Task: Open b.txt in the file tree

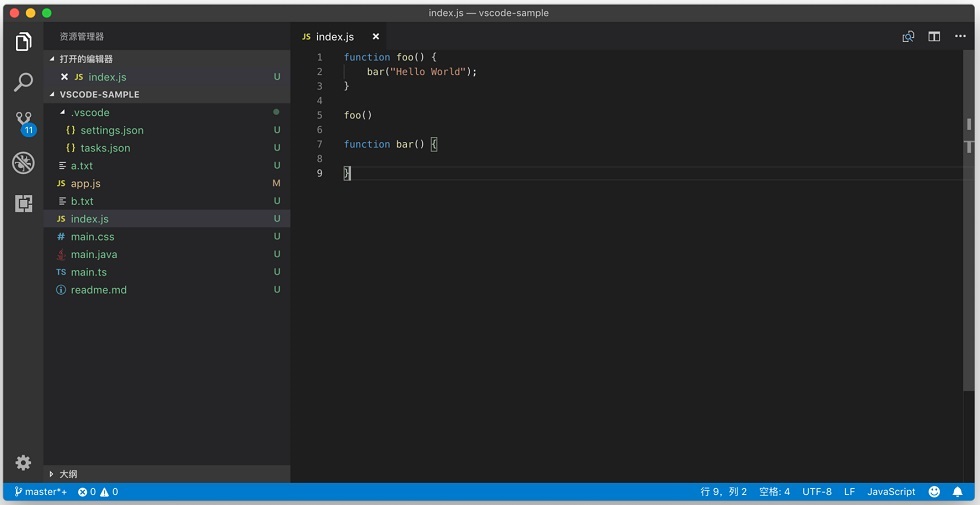Action: [167, 201]
